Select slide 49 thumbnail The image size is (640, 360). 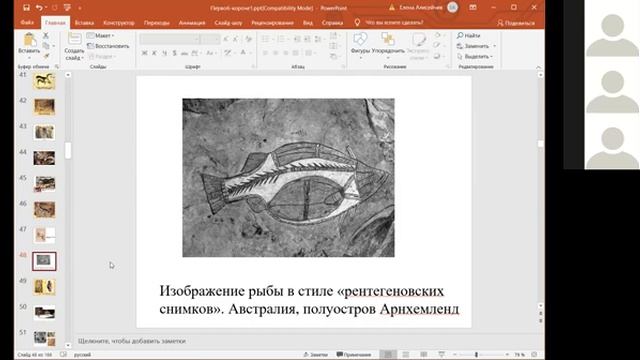[44, 287]
